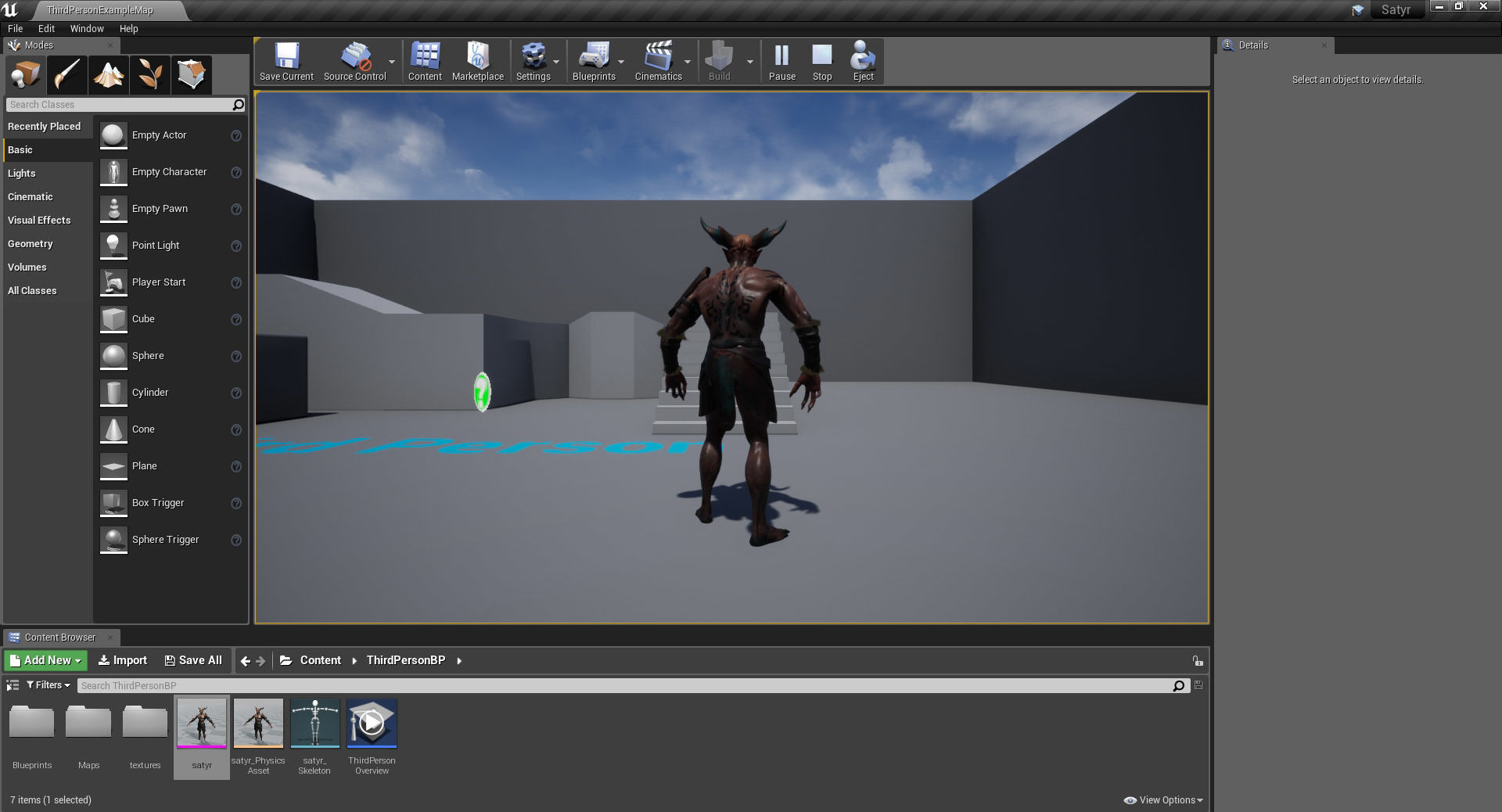This screenshot has width=1502, height=812.
Task: Open the Help menu
Action: point(128,28)
